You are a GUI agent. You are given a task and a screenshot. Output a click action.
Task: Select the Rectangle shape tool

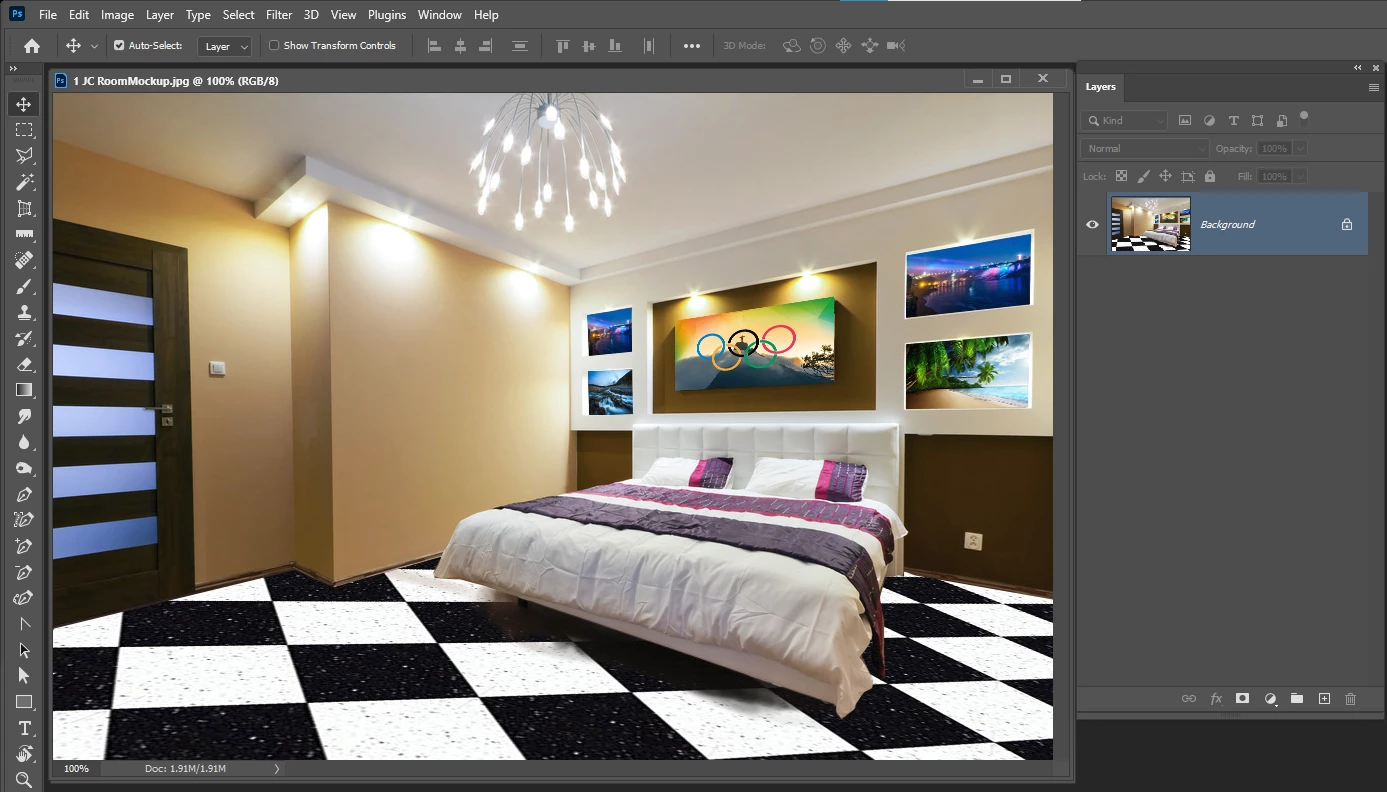(24, 702)
